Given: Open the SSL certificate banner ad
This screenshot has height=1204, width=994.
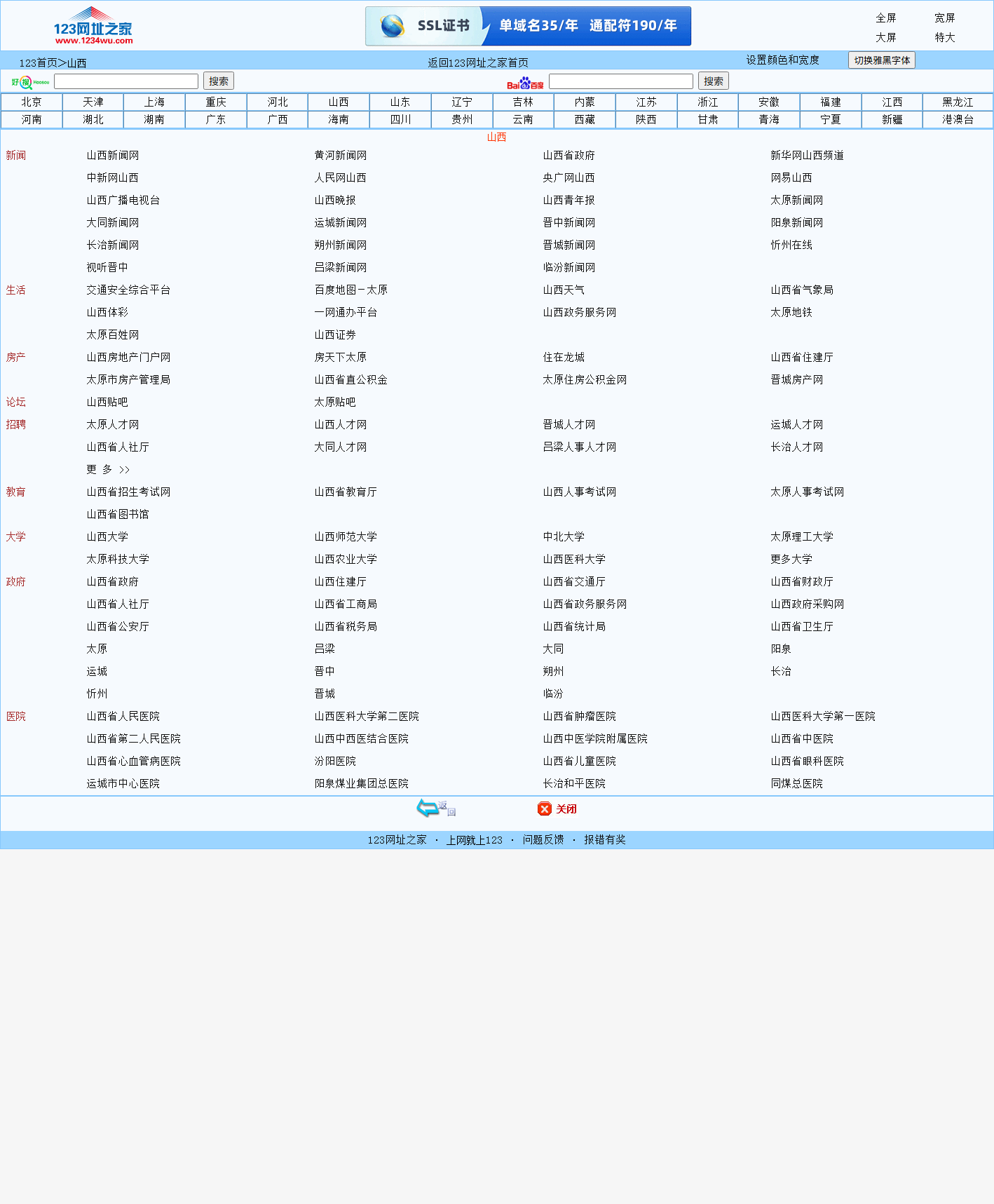Looking at the screenshot, I should (528, 26).
